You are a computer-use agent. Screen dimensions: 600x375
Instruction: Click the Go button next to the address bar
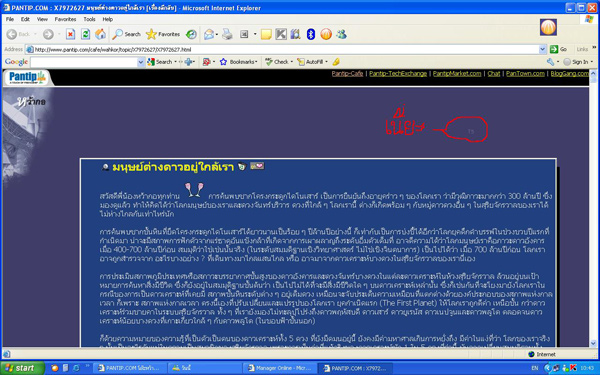point(558,49)
